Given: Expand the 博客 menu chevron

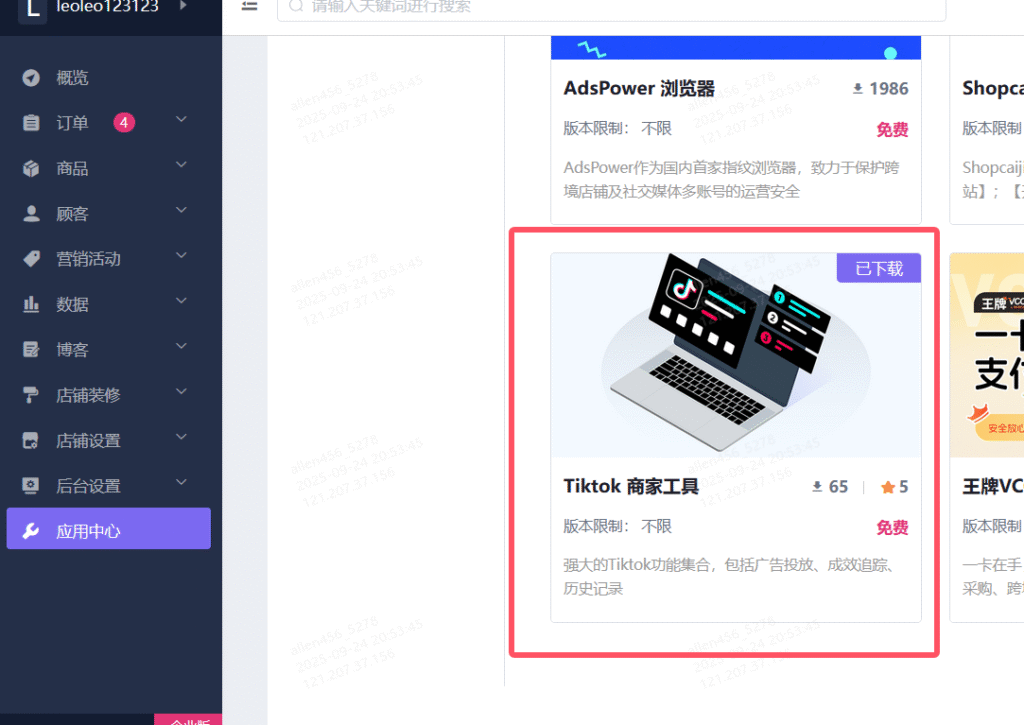Looking at the screenshot, I should (182, 346).
